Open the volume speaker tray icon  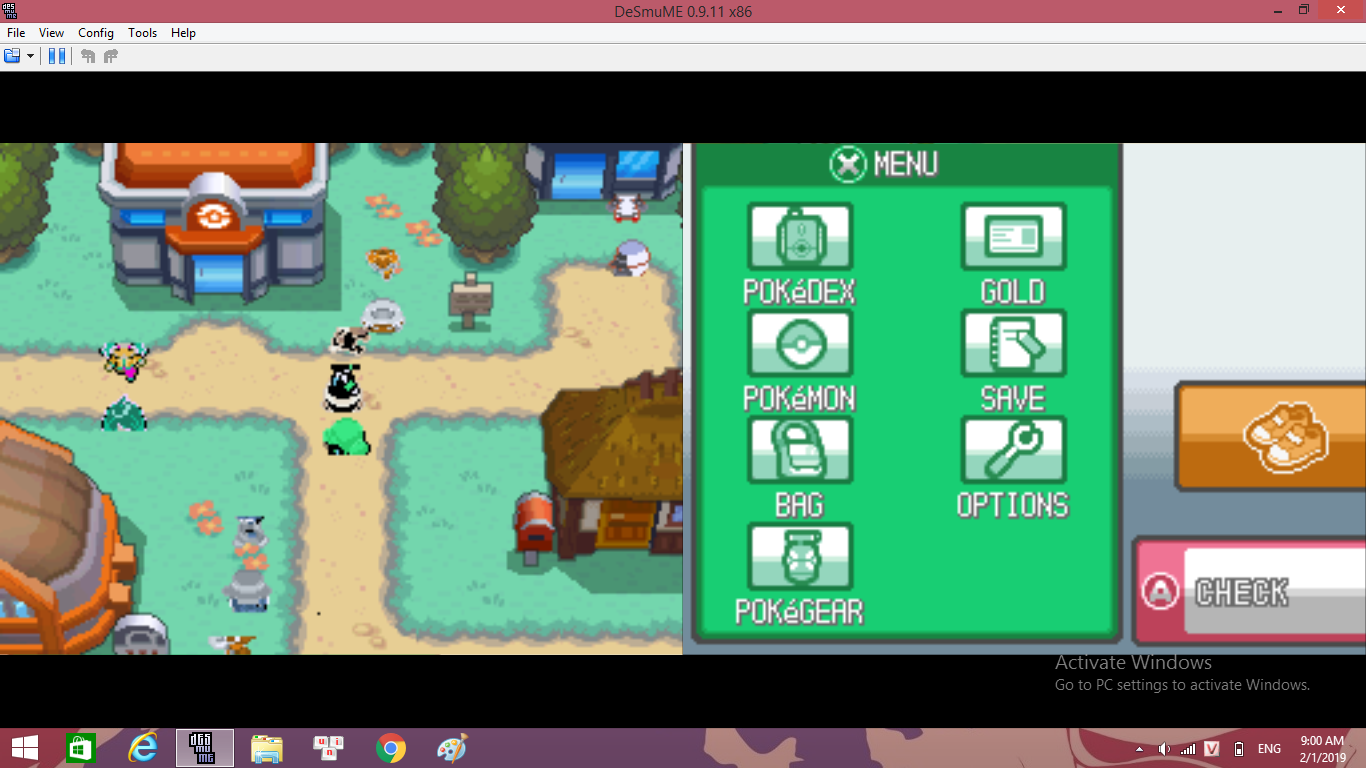point(1164,749)
